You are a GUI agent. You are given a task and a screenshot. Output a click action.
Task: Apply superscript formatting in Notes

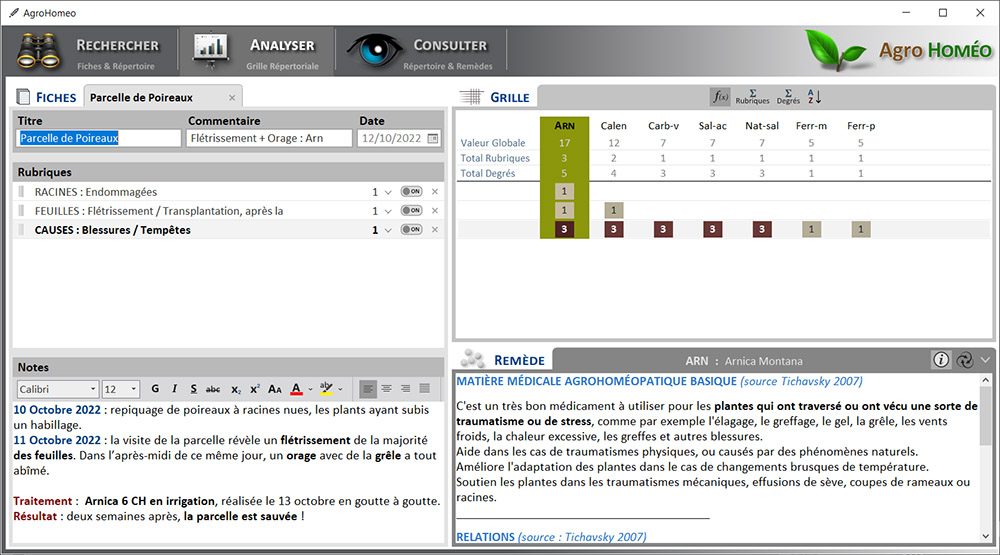click(x=254, y=388)
